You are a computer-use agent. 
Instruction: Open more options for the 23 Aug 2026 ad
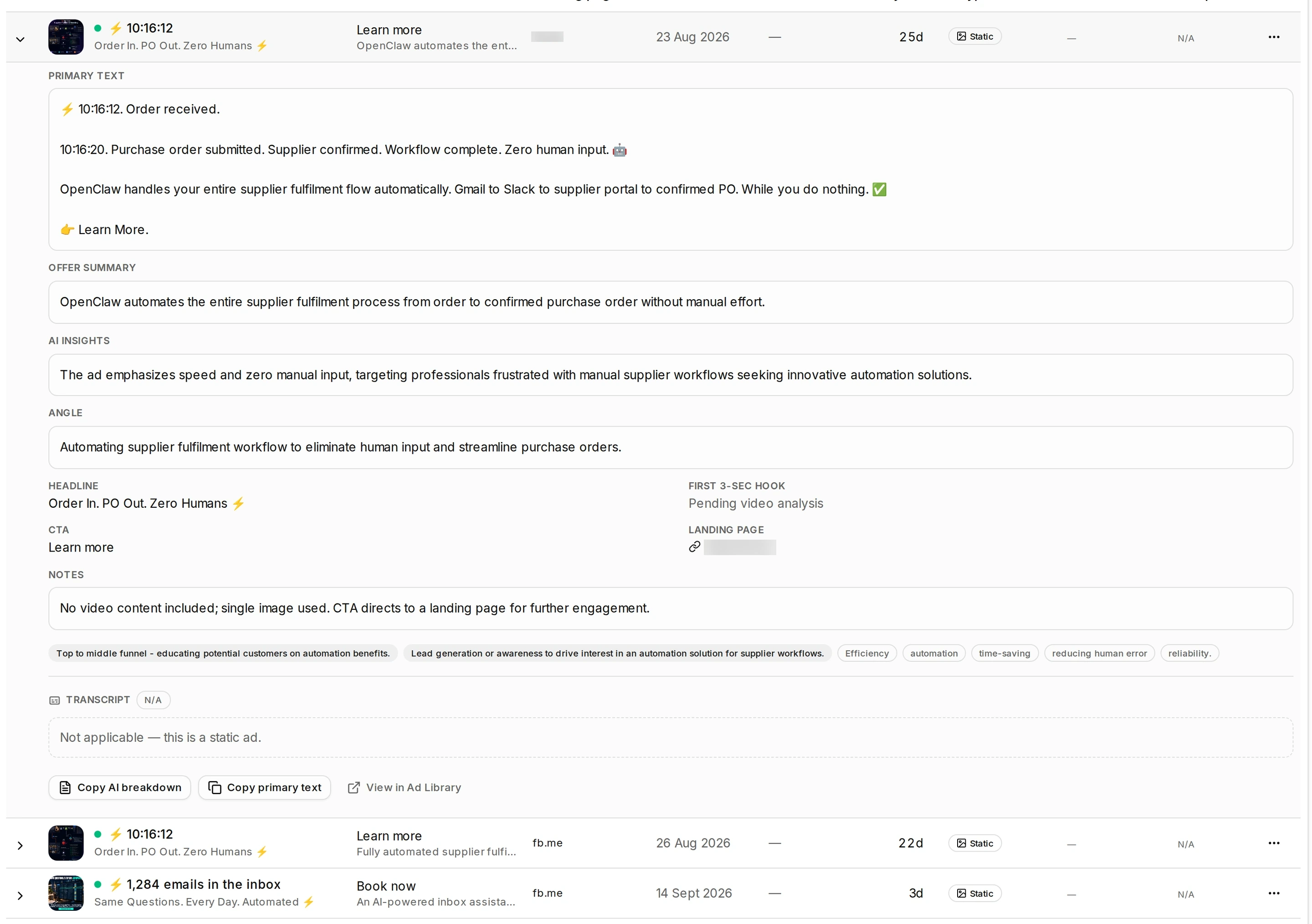1274,37
